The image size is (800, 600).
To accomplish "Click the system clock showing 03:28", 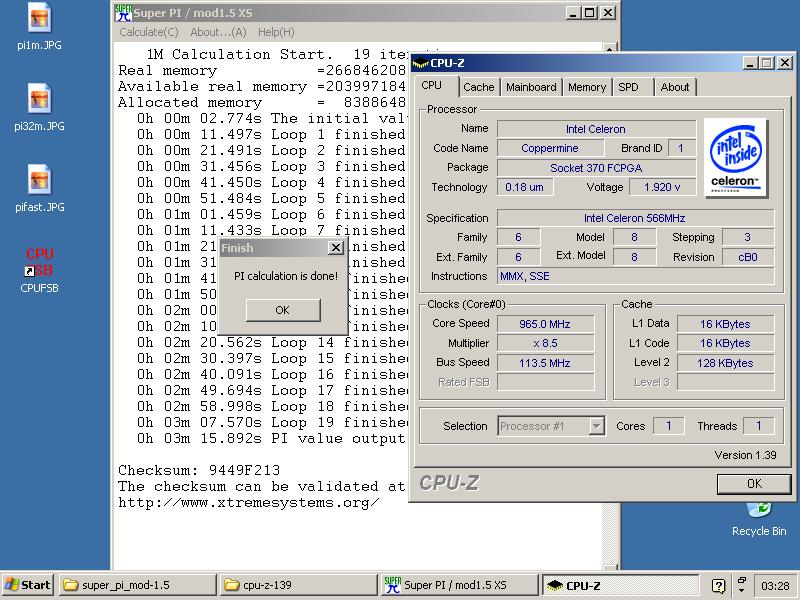I will [x=774, y=586].
